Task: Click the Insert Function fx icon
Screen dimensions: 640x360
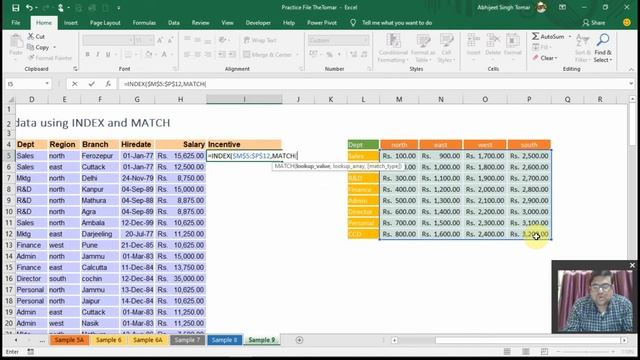Action: (x=108, y=84)
